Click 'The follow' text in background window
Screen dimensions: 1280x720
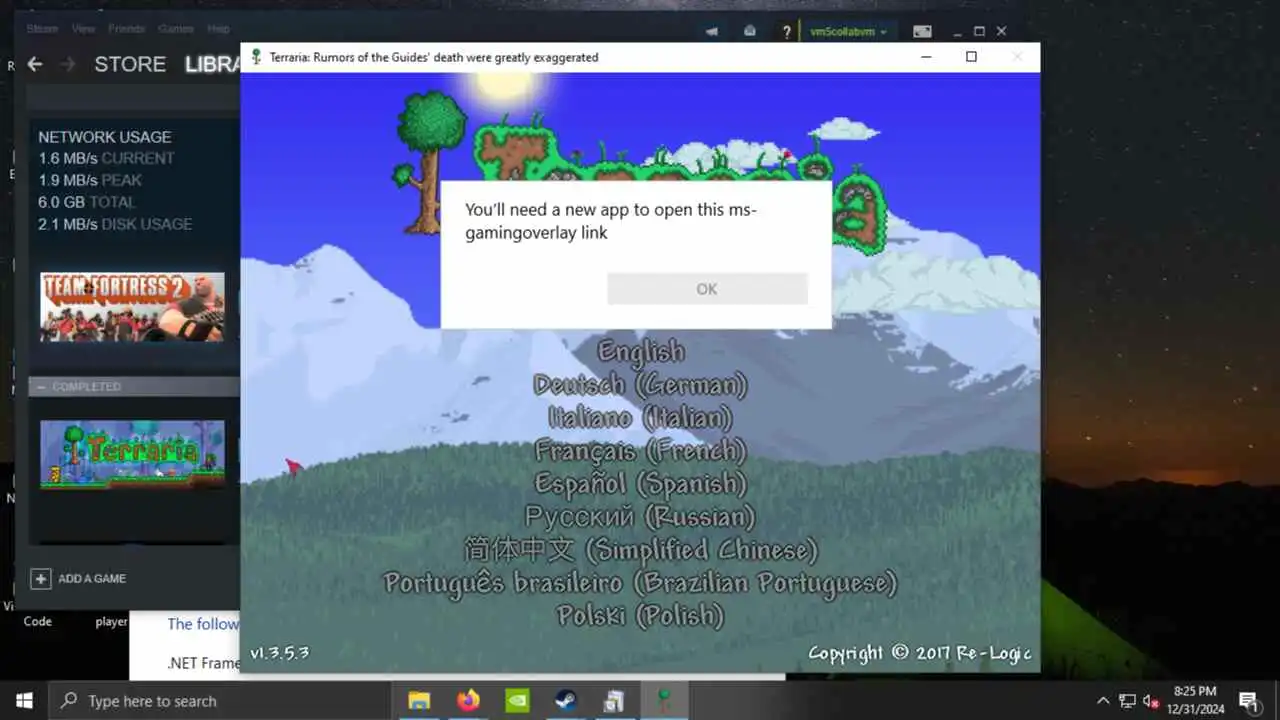point(203,624)
